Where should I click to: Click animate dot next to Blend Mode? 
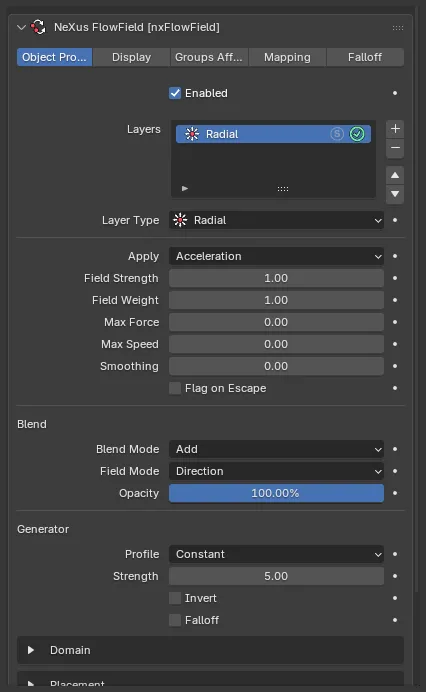tap(395, 449)
